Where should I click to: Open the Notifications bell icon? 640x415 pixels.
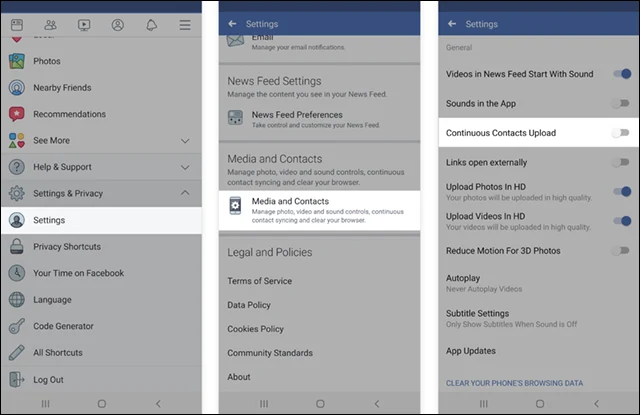coord(151,25)
